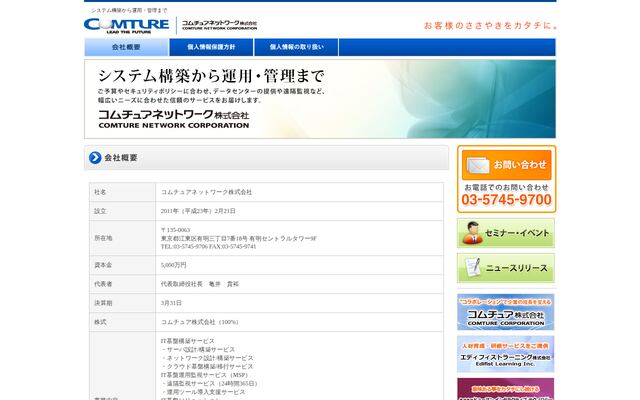
Task: Click the fiscal date 3月31日
Action: (x=171, y=303)
